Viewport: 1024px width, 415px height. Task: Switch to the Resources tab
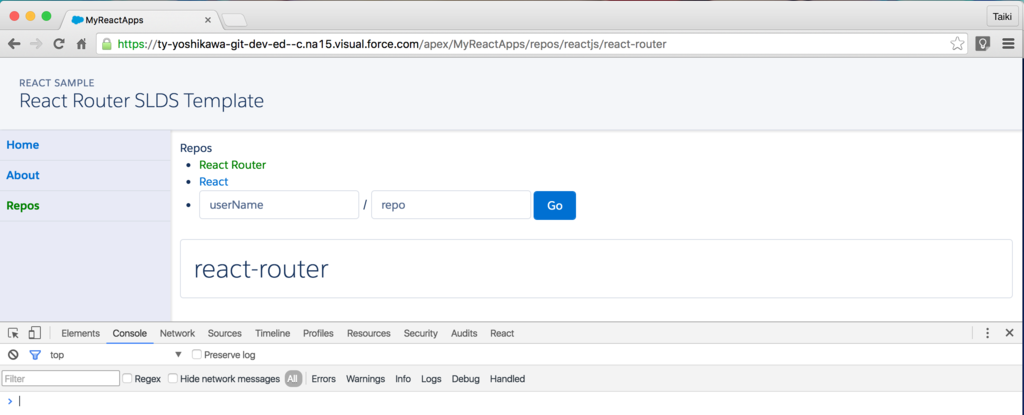pyautogui.click(x=368, y=333)
